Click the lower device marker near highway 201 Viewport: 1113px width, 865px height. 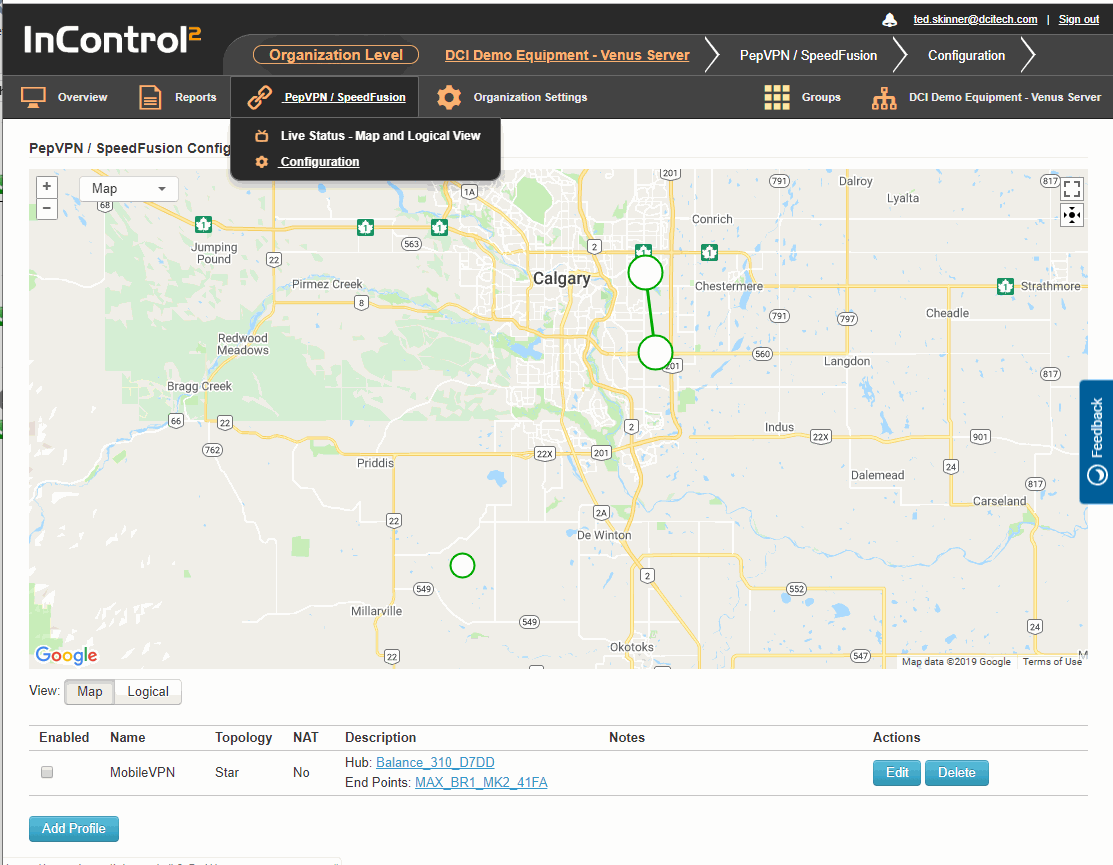coord(654,353)
